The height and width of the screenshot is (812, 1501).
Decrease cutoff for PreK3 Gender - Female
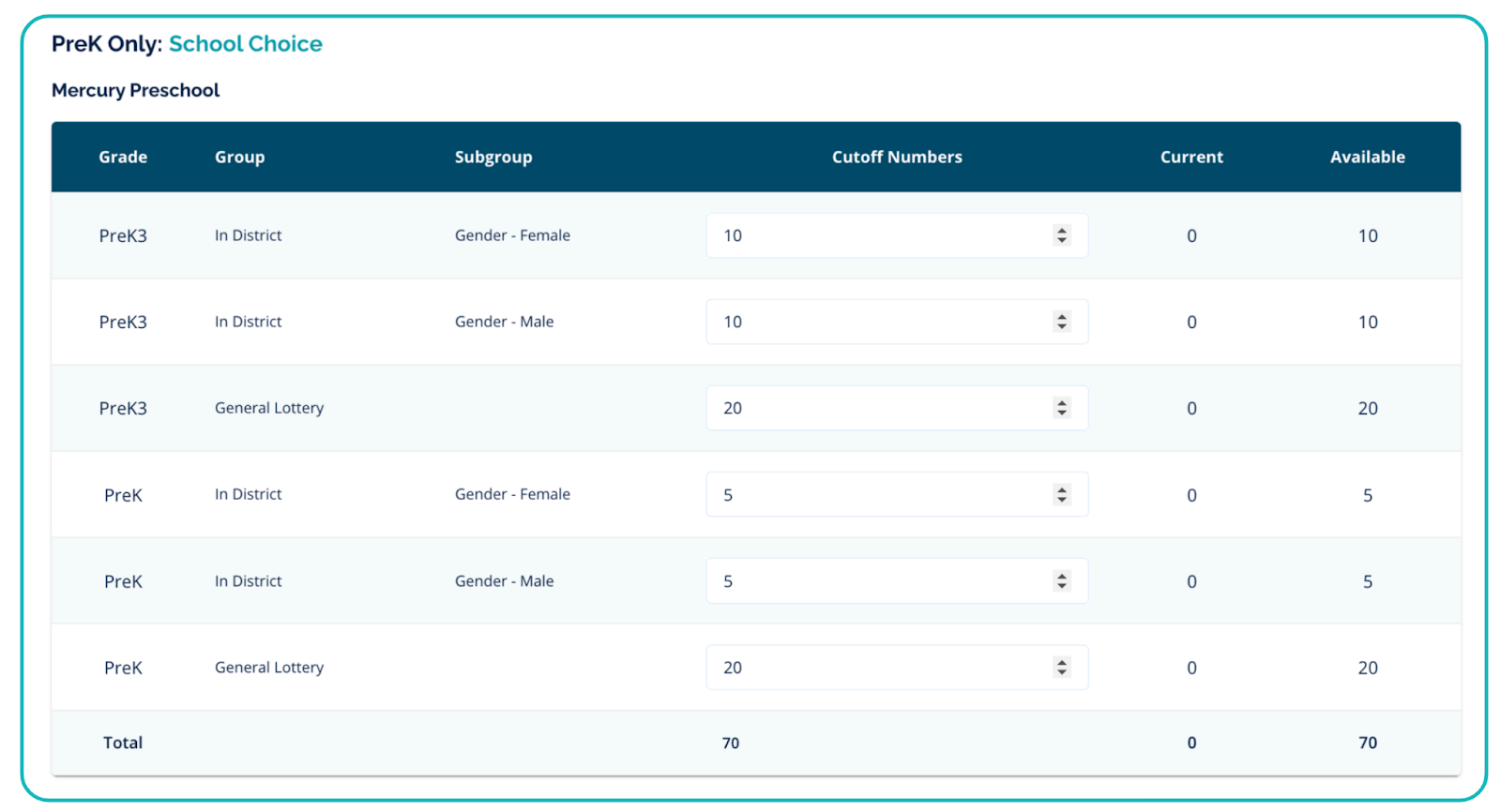(1061, 241)
